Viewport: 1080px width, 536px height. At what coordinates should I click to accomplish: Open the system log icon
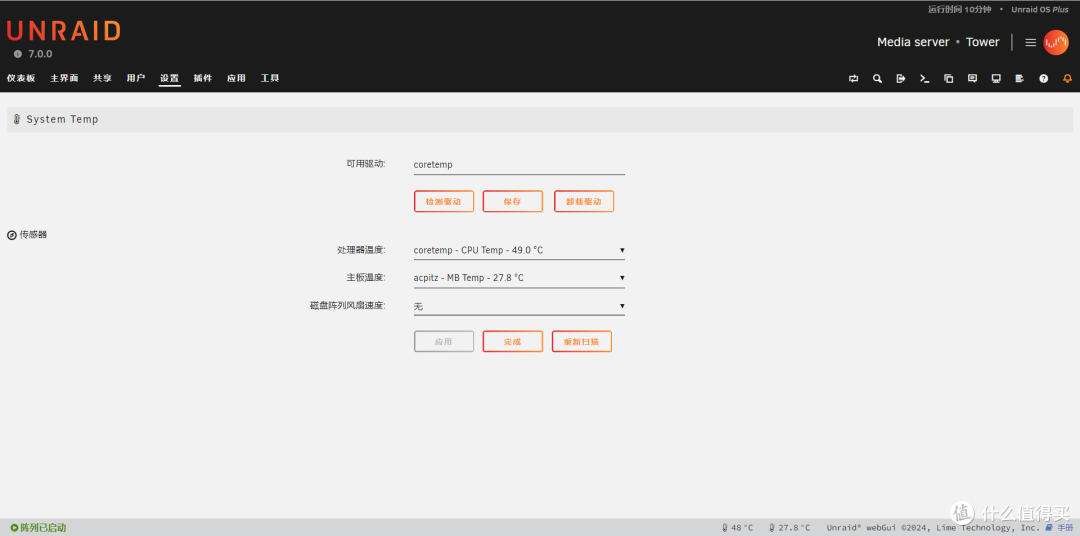pyautogui.click(x=1019, y=79)
